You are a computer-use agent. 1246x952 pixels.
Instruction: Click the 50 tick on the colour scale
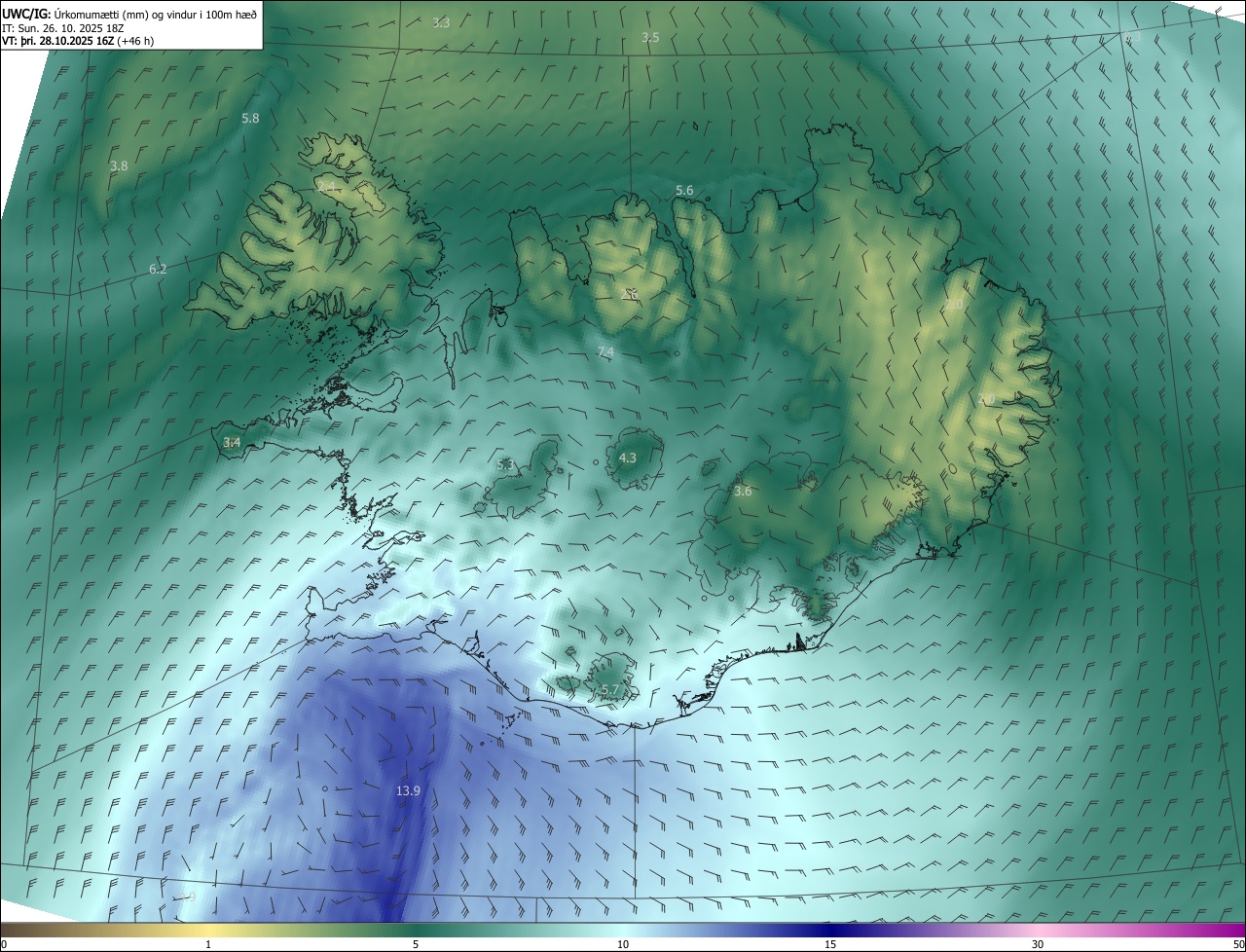[1238, 944]
